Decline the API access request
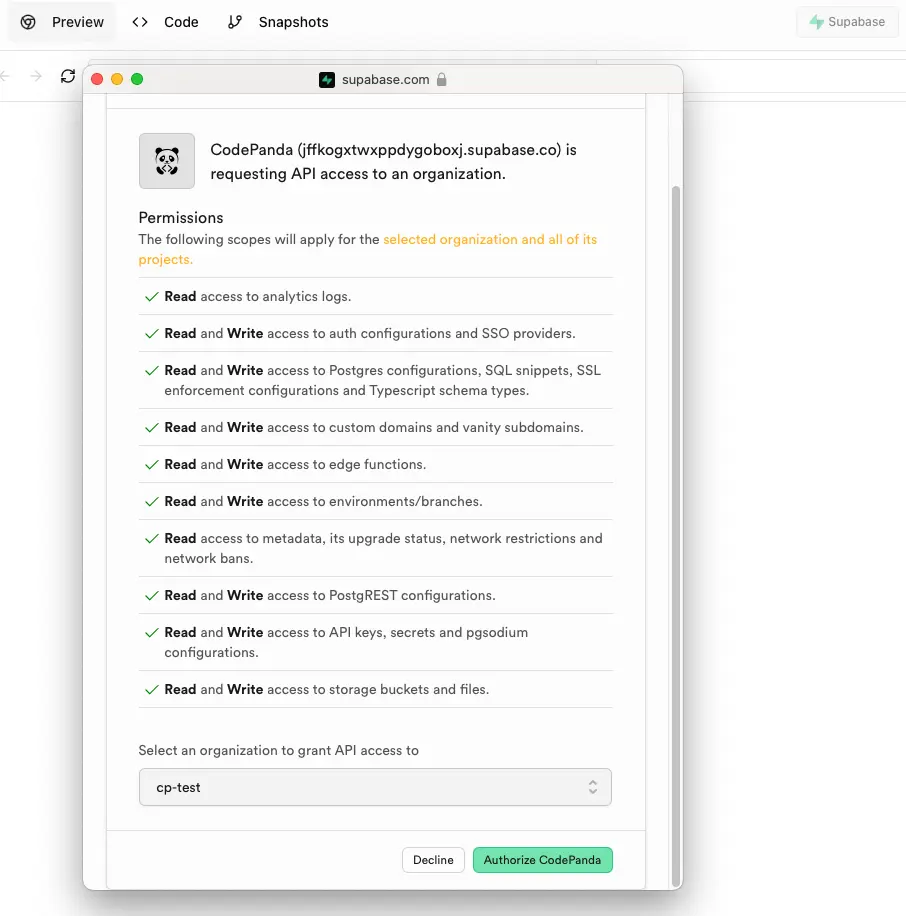Viewport: 906px width, 916px height. point(433,859)
